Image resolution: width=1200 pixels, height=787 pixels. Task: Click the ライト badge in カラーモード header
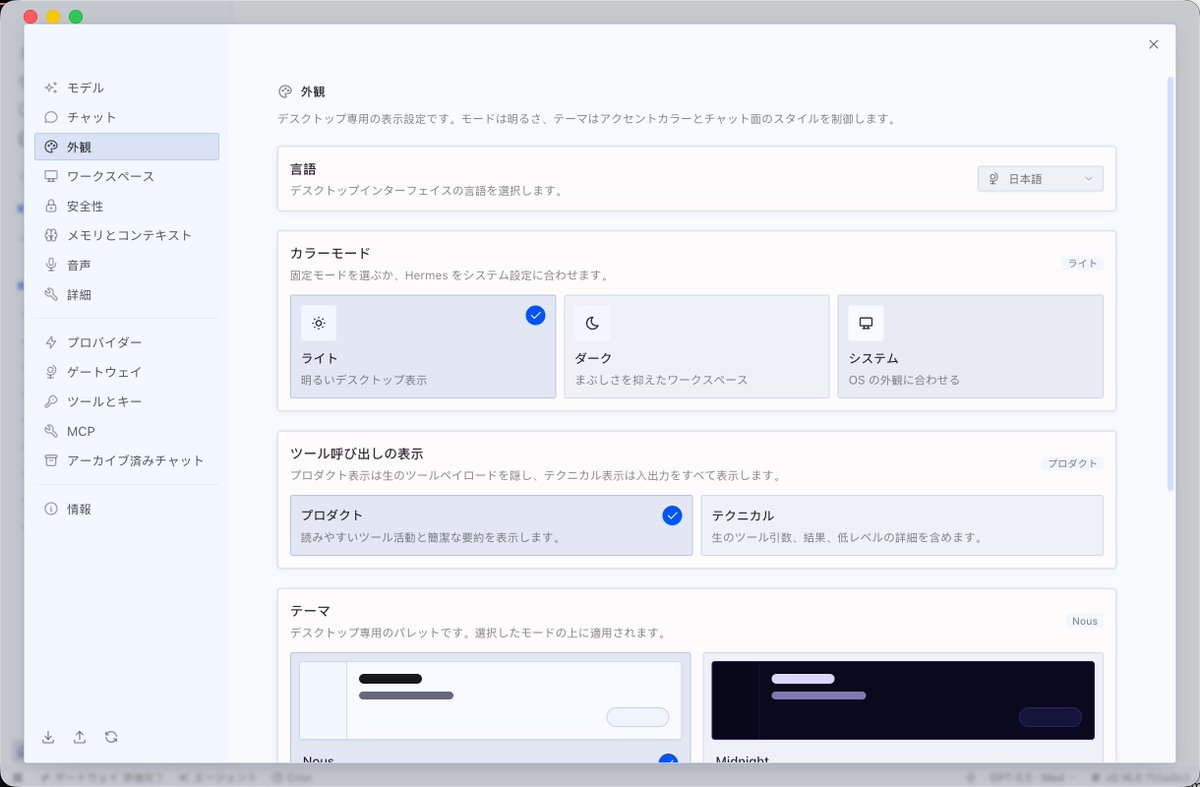point(1083,264)
